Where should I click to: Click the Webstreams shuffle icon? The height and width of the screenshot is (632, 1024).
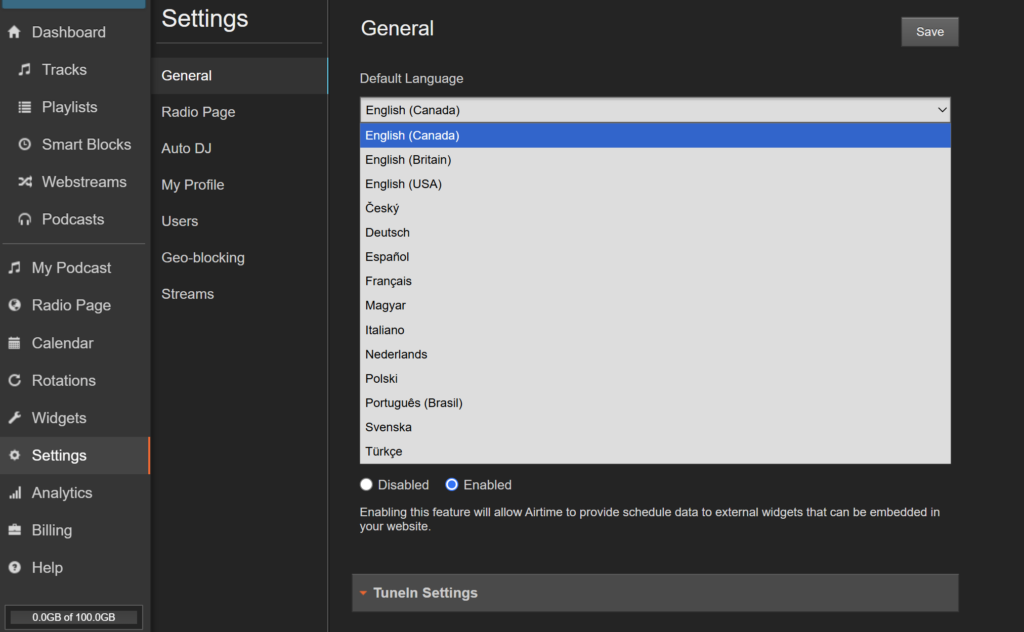tap(25, 182)
